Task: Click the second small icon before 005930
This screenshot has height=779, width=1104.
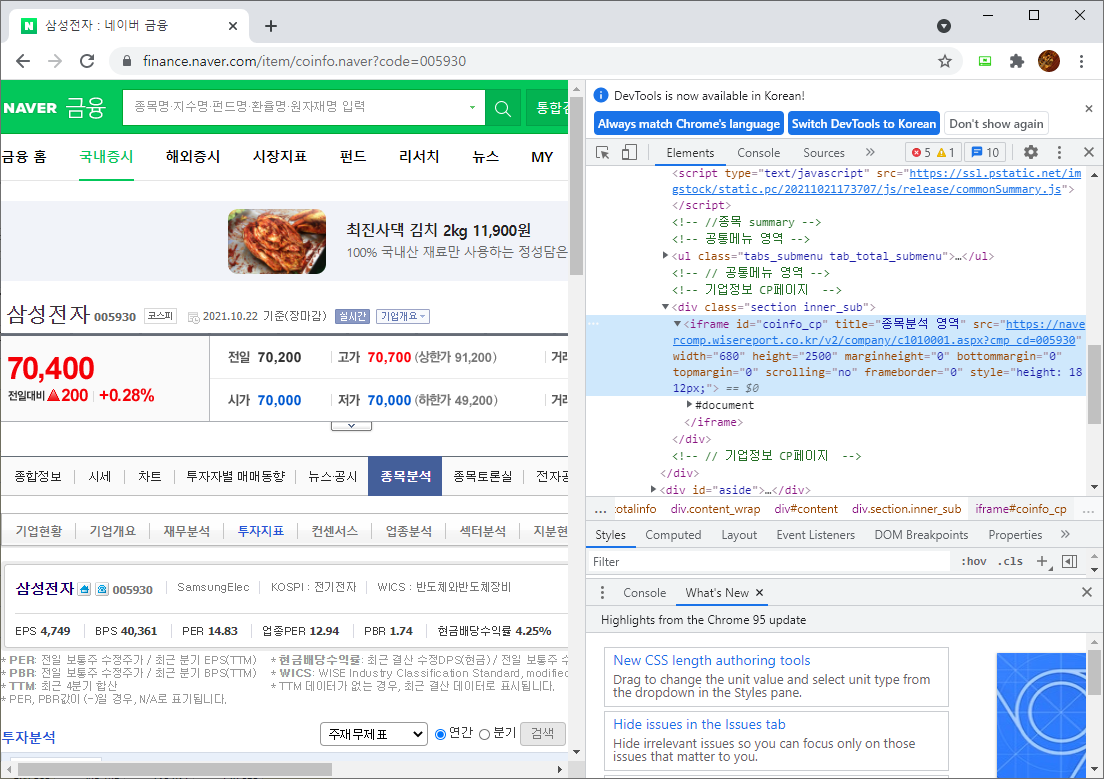Action: pyautogui.click(x=102, y=589)
